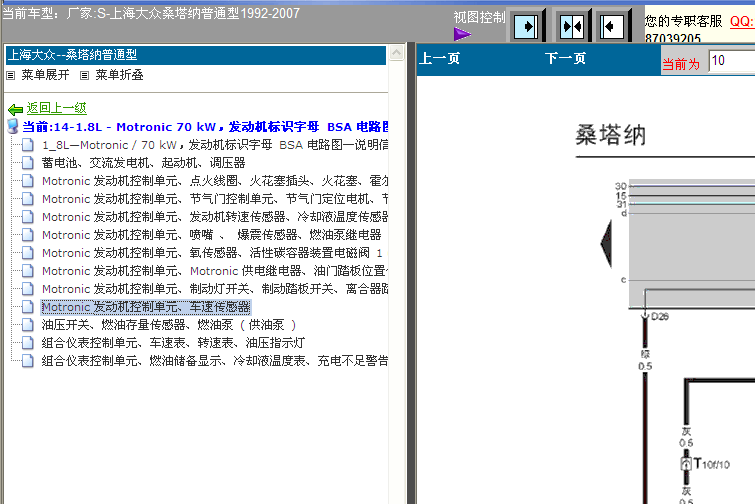Screen dimensions: 755x504
Task: Open 返回上一级 link
Action: coord(56,108)
